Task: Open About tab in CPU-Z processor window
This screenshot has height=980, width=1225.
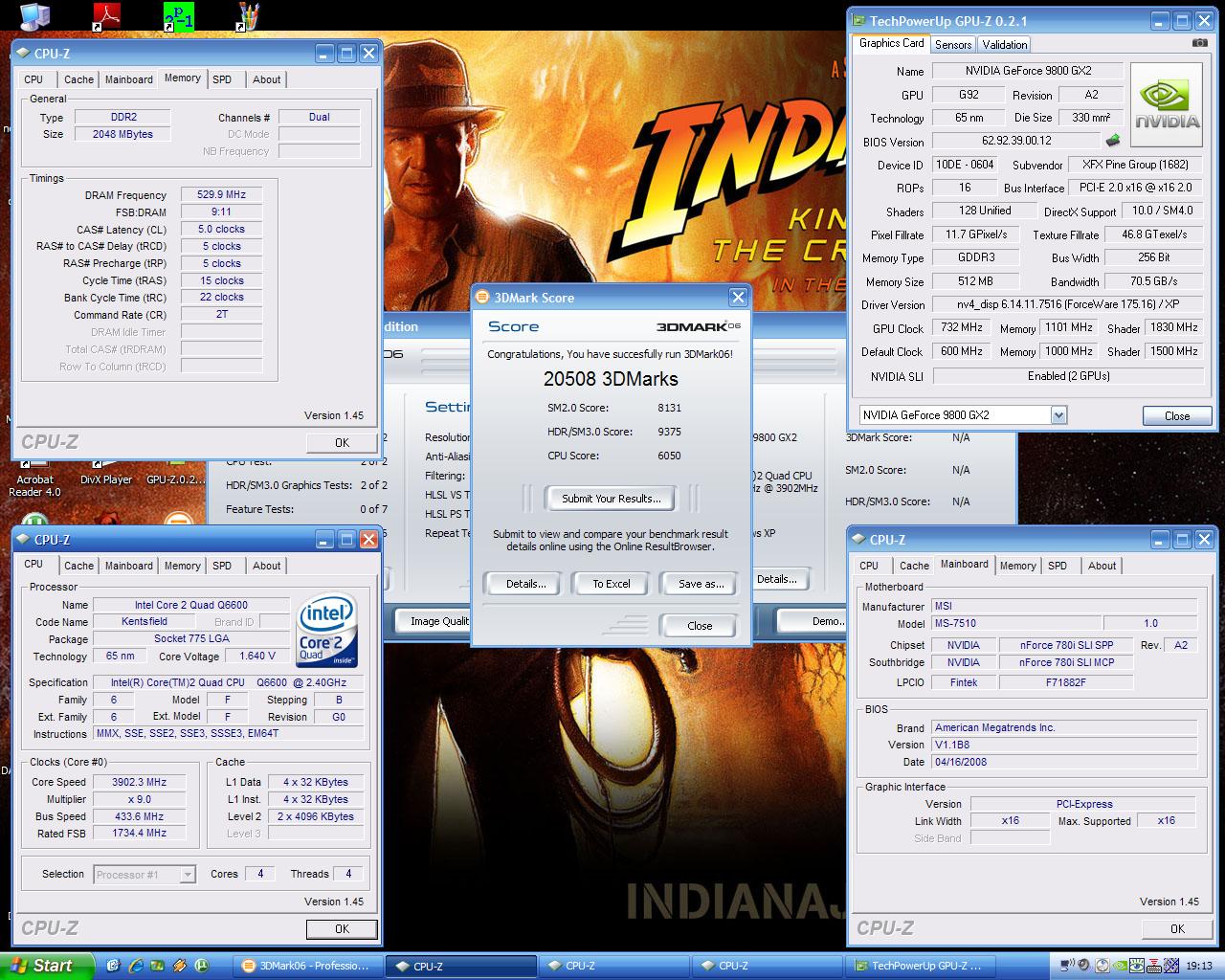Action: pyautogui.click(x=267, y=566)
